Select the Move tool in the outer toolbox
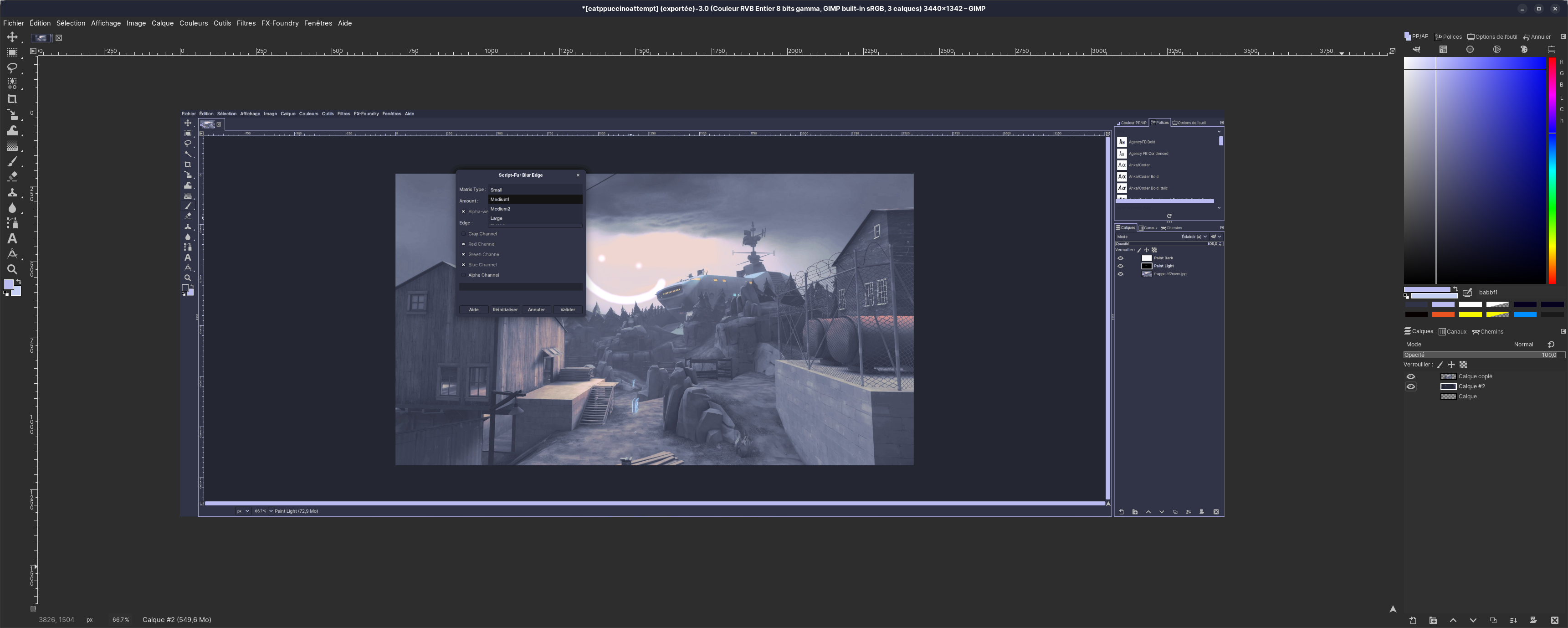The height and width of the screenshot is (628, 1568). [x=12, y=37]
